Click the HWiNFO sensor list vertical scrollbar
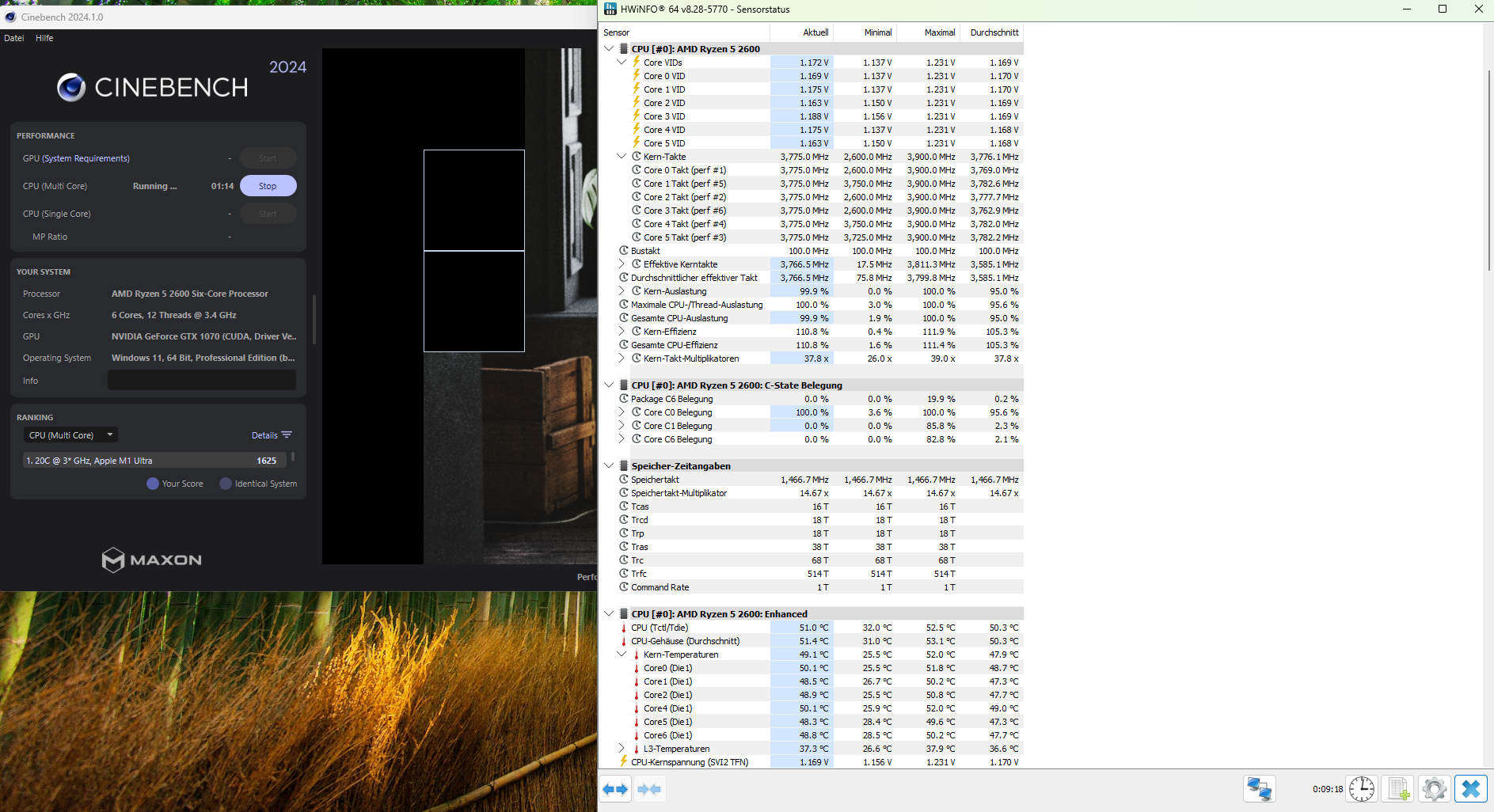Viewport: 1494px width, 812px height. point(1488,170)
